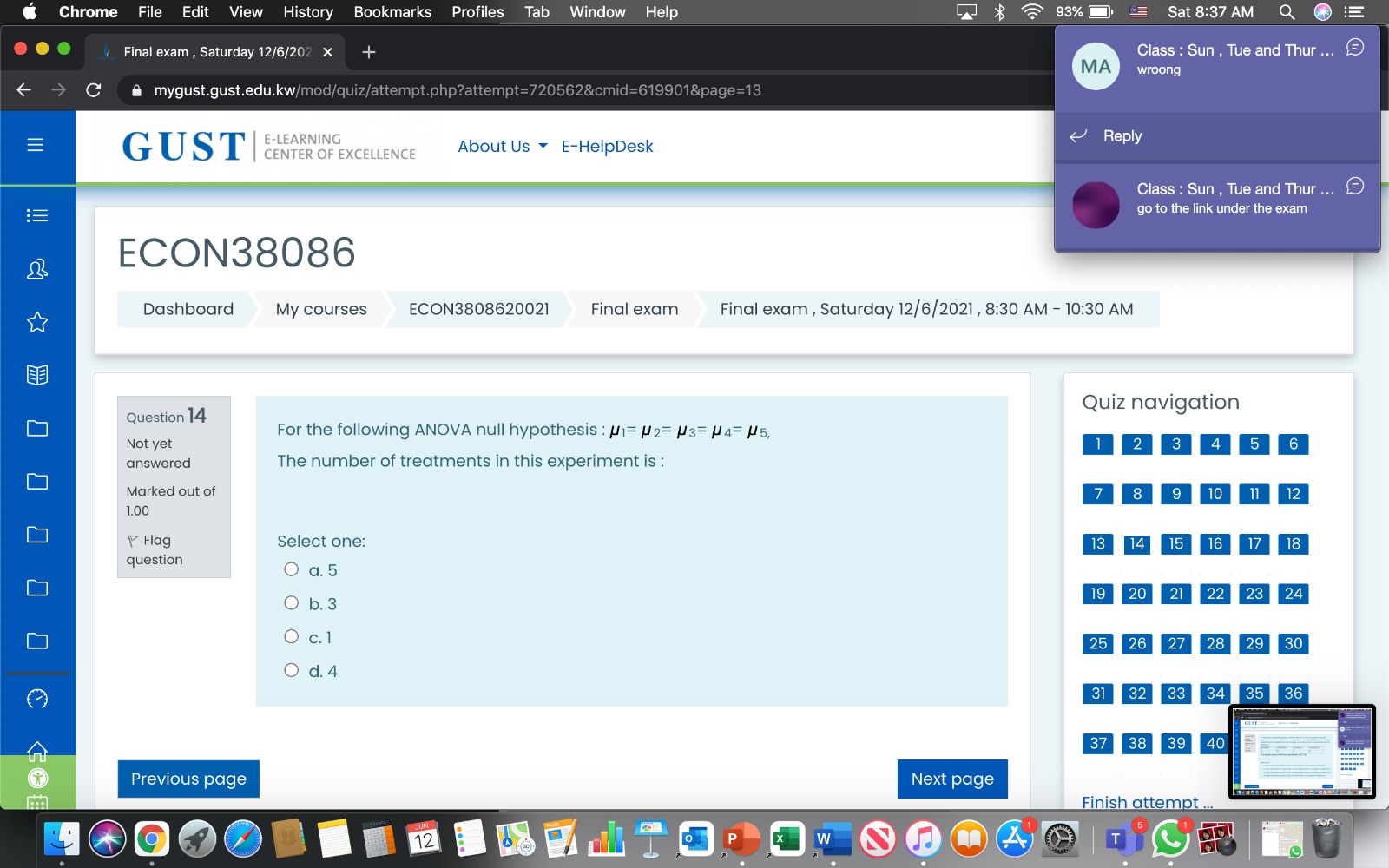Open the hamburger side menu icon
This screenshot has height=868, width=1389.
point(35,145)
